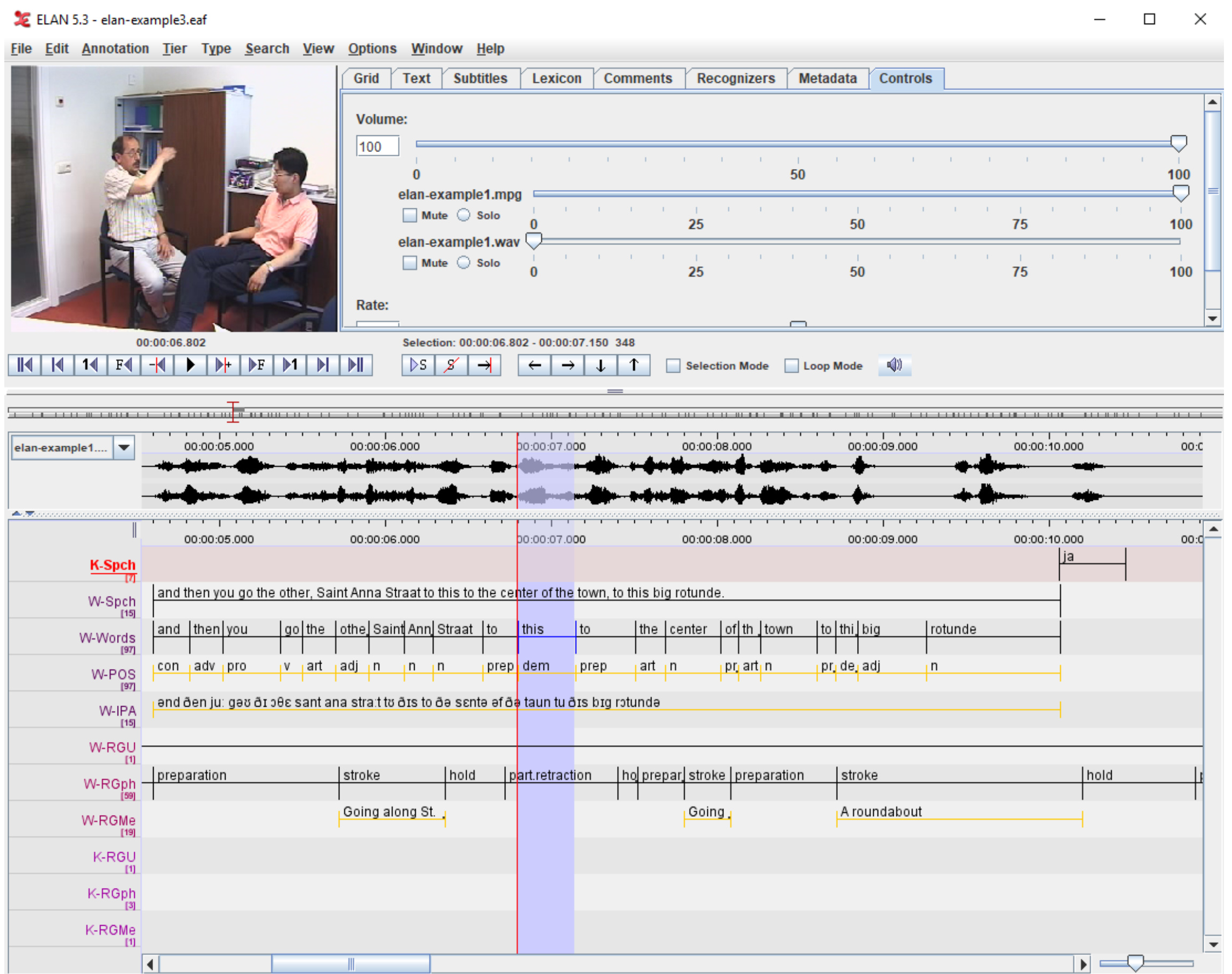Clear selection button
The width and height of the screenshot is (1232, 974).
pyautogui.click(x=451, y=365)
